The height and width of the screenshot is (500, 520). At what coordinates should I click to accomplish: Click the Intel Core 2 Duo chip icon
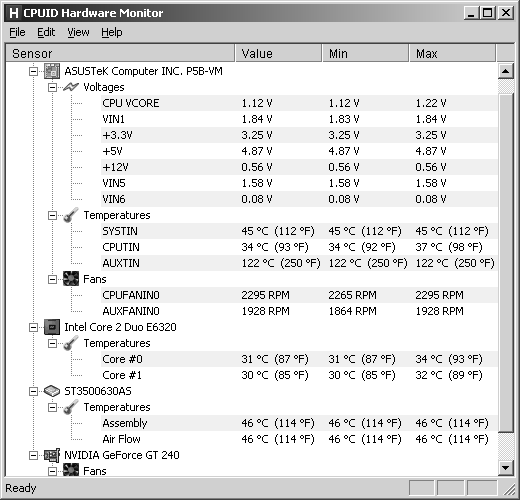coord(52,327)
